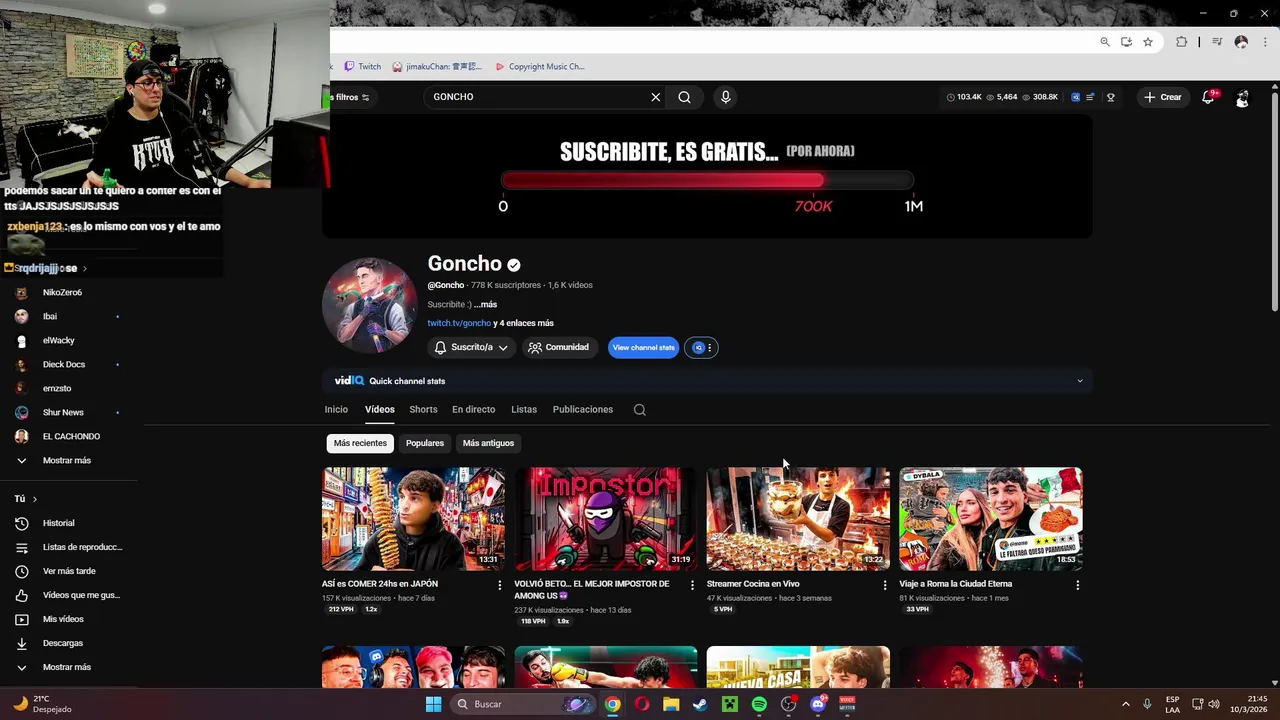Click the channel search magnifier icon
The width and height of the screenshot is (1280, 720).
coord(640,409)
